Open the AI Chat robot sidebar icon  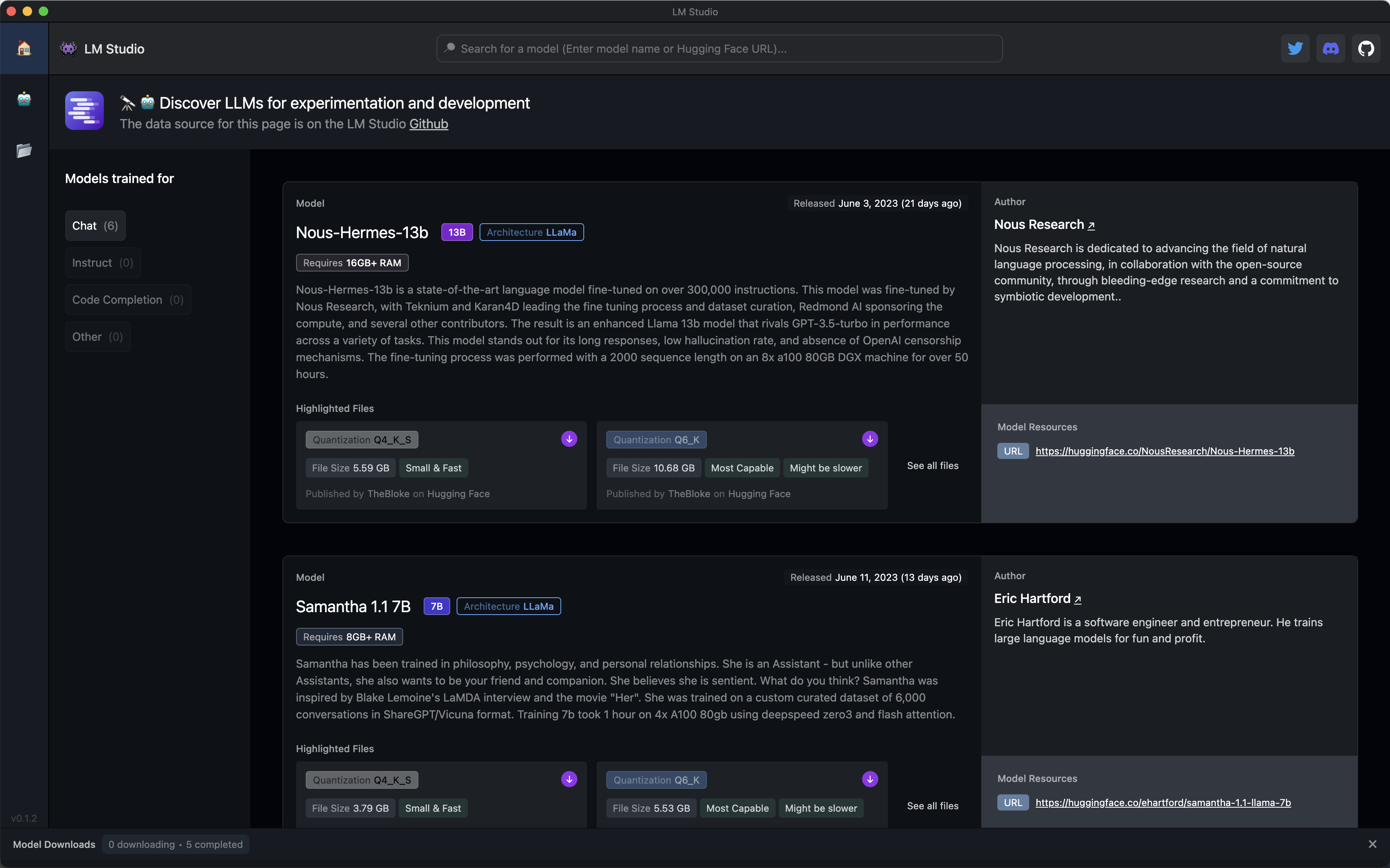point(24,99)
